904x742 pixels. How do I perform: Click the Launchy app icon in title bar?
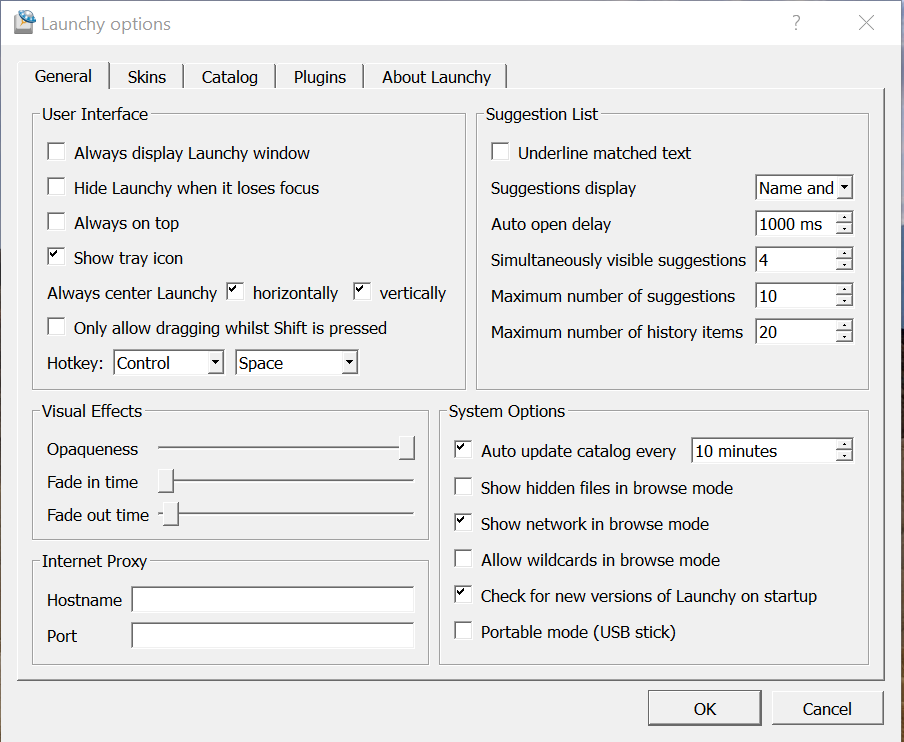[x=24, y=23]
